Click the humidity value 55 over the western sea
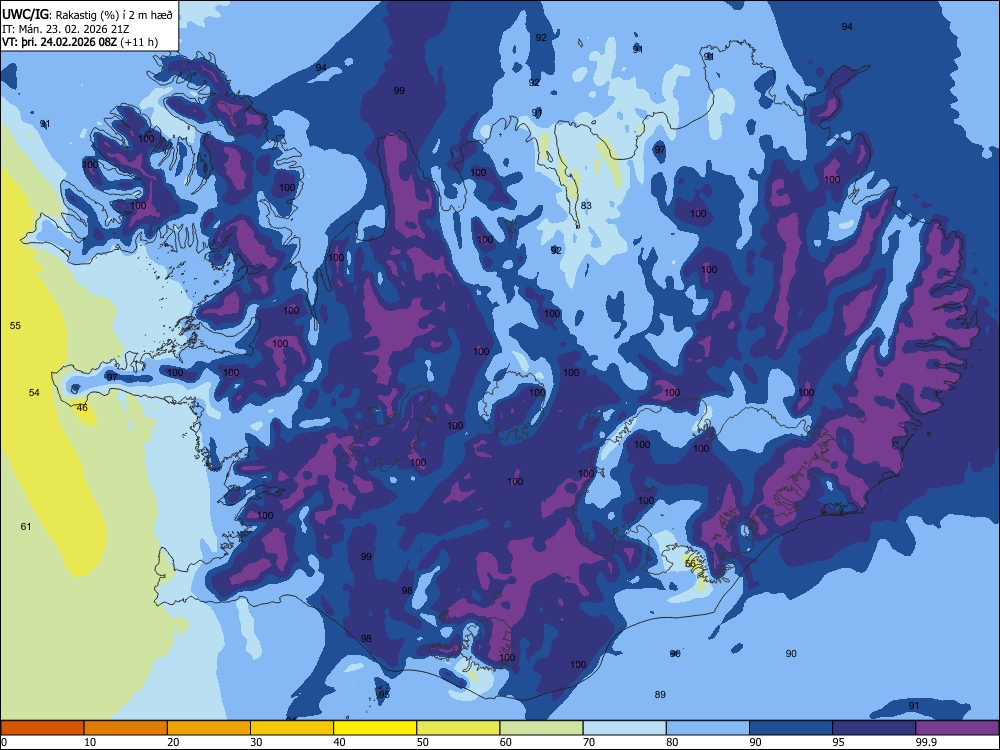1000x750 pixels. [15, 326]
